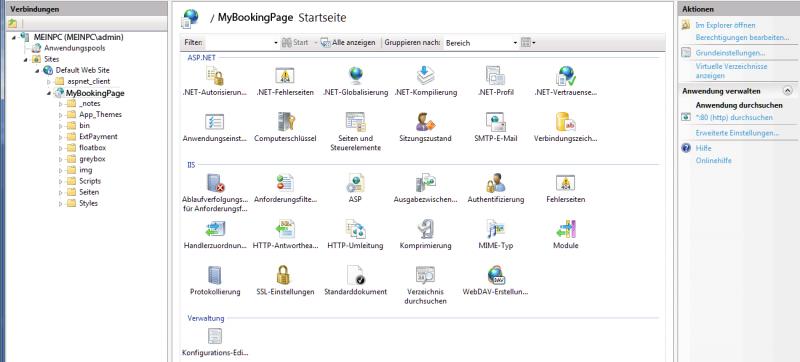Collapse the Default Web Site node
800x362 pixels.
37,70
